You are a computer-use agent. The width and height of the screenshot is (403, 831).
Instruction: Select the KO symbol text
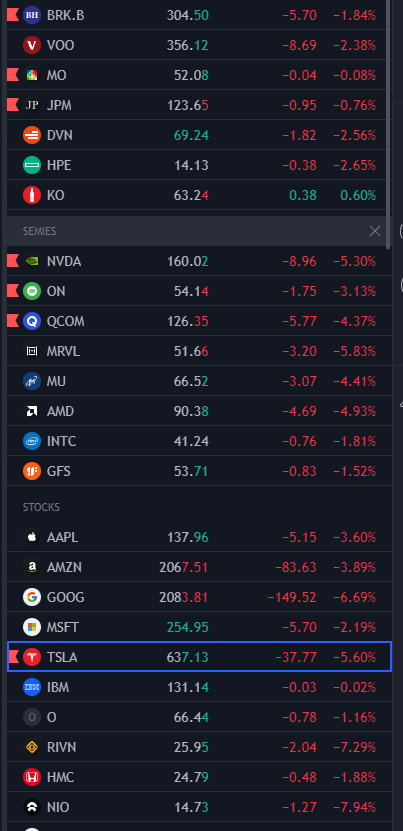click(x=55, y=196)
